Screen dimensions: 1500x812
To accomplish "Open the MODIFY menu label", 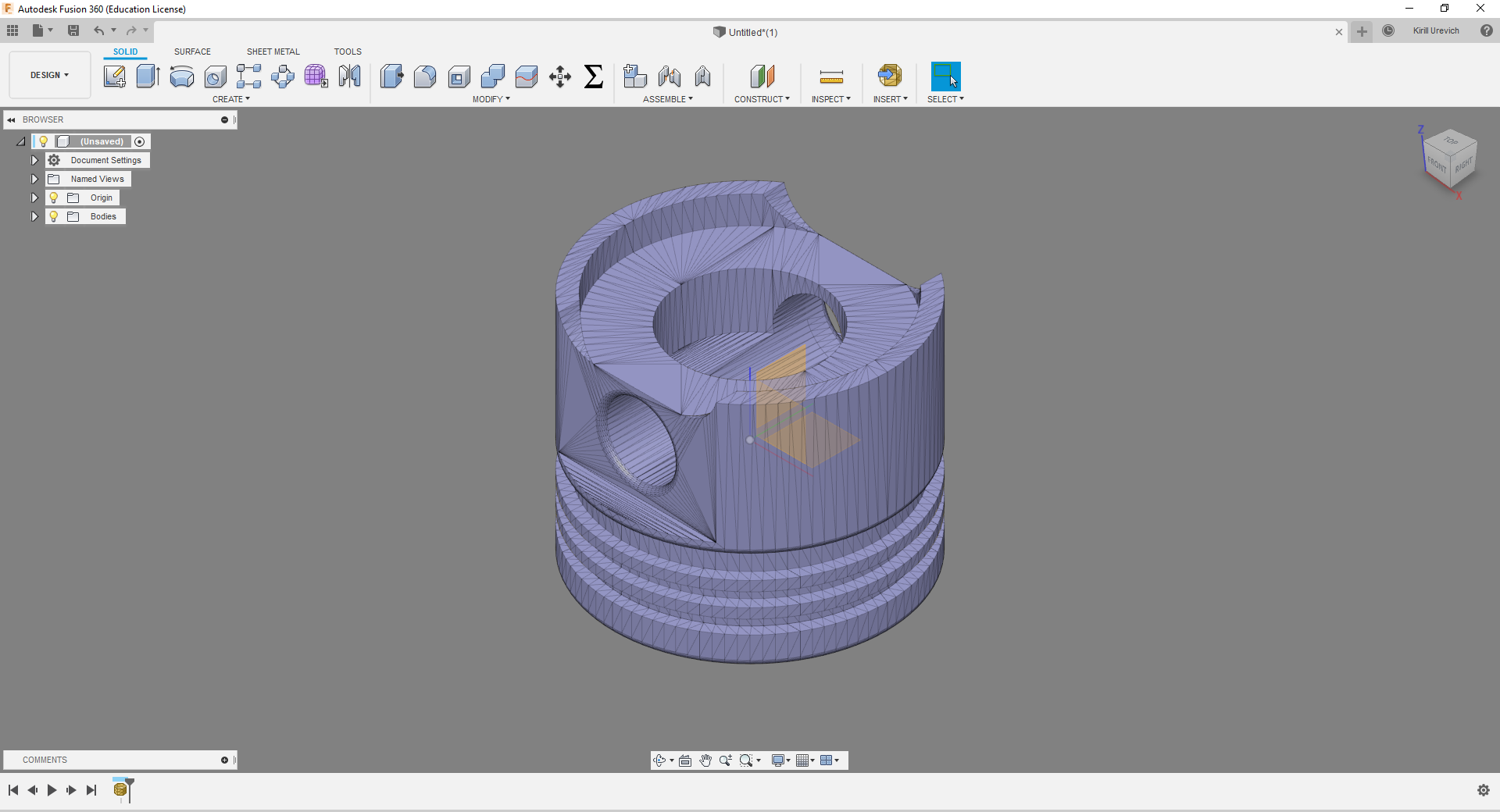I will pos(491,99).
